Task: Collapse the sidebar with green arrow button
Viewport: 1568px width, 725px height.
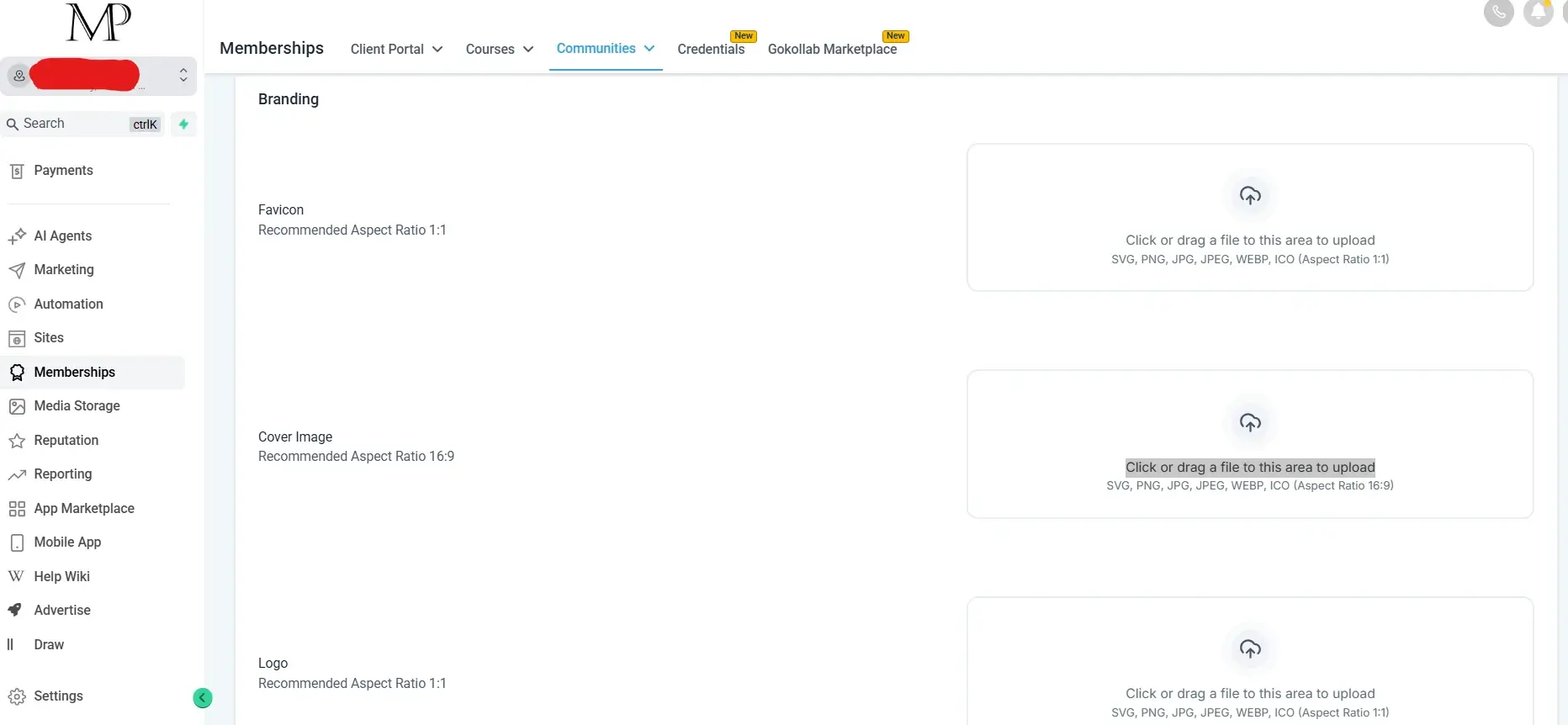Action: (203, 697)
